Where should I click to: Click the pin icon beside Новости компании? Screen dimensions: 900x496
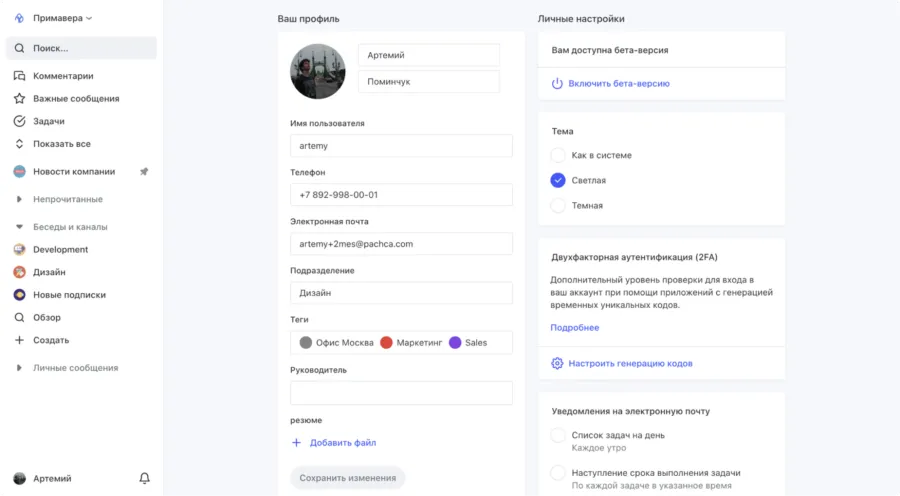click(x=144, y=171)
